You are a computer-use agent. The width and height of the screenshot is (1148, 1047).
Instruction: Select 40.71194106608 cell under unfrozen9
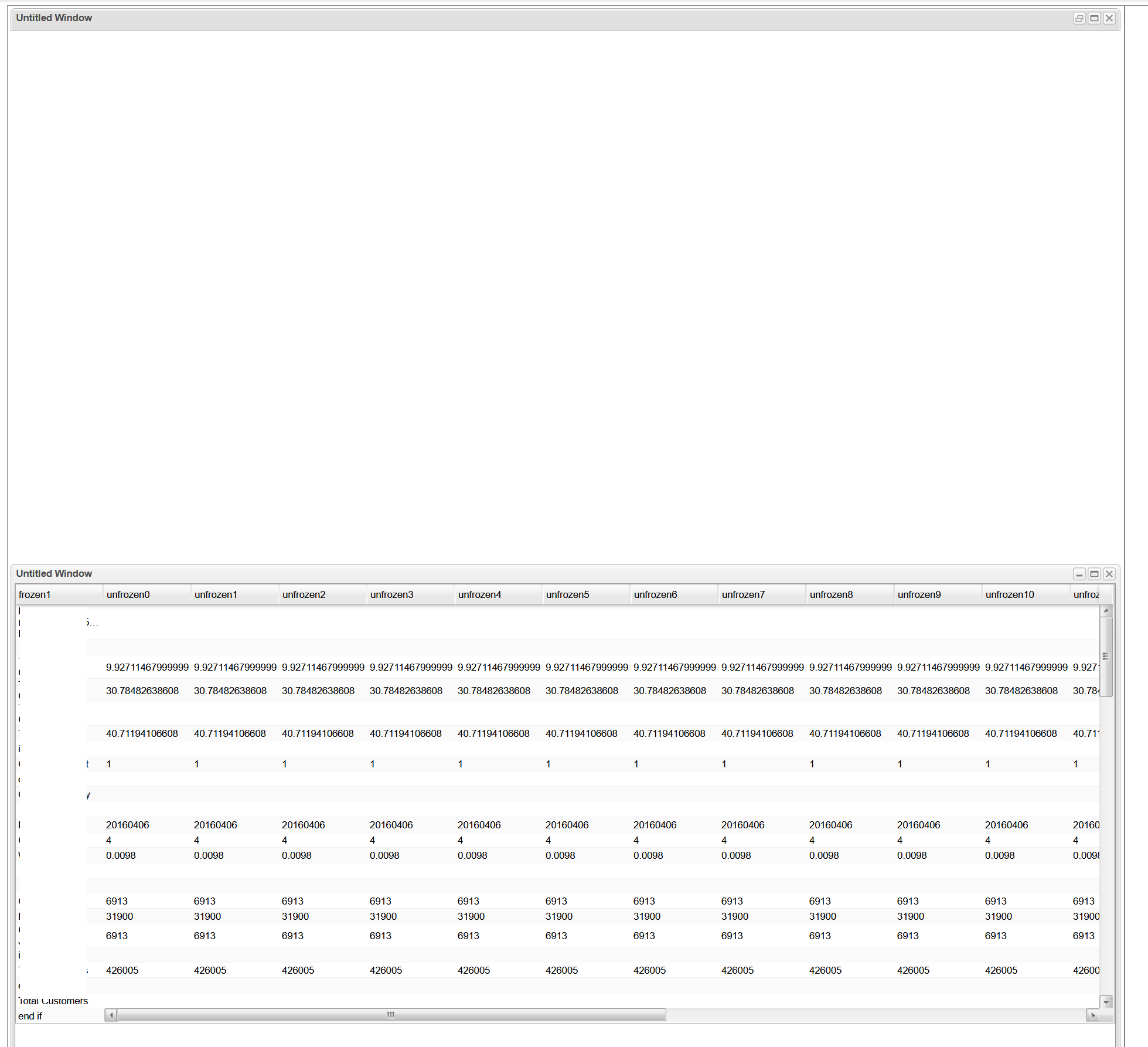click(938, 733)
